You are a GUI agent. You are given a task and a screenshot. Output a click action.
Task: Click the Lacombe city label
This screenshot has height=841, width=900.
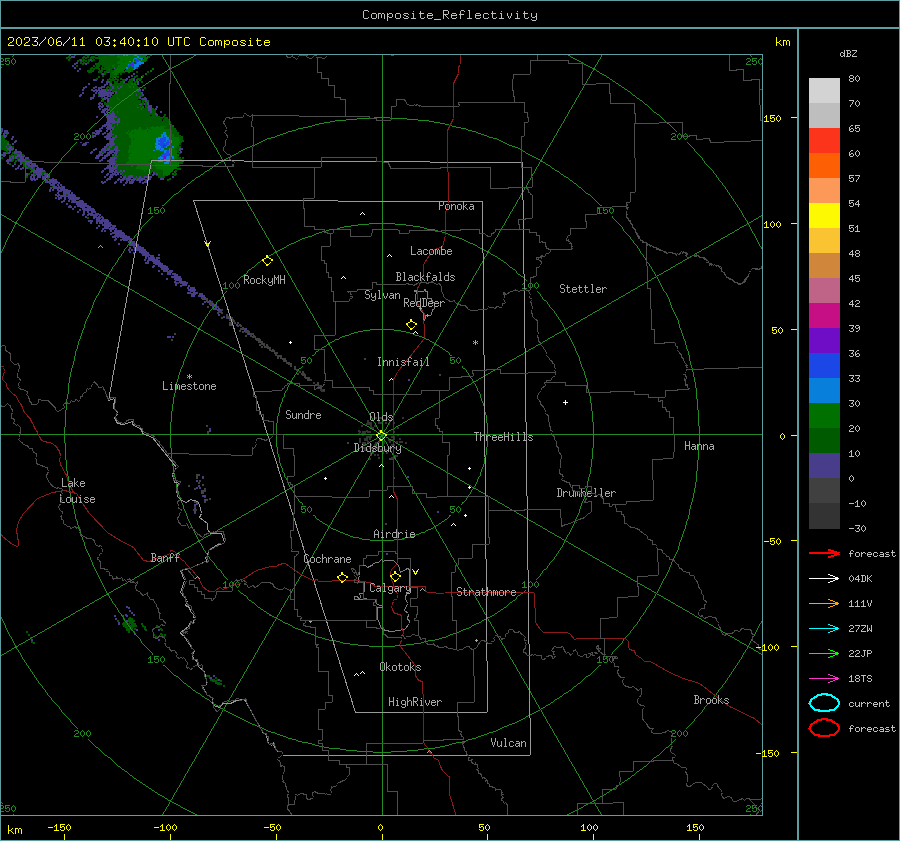point(431,251)
